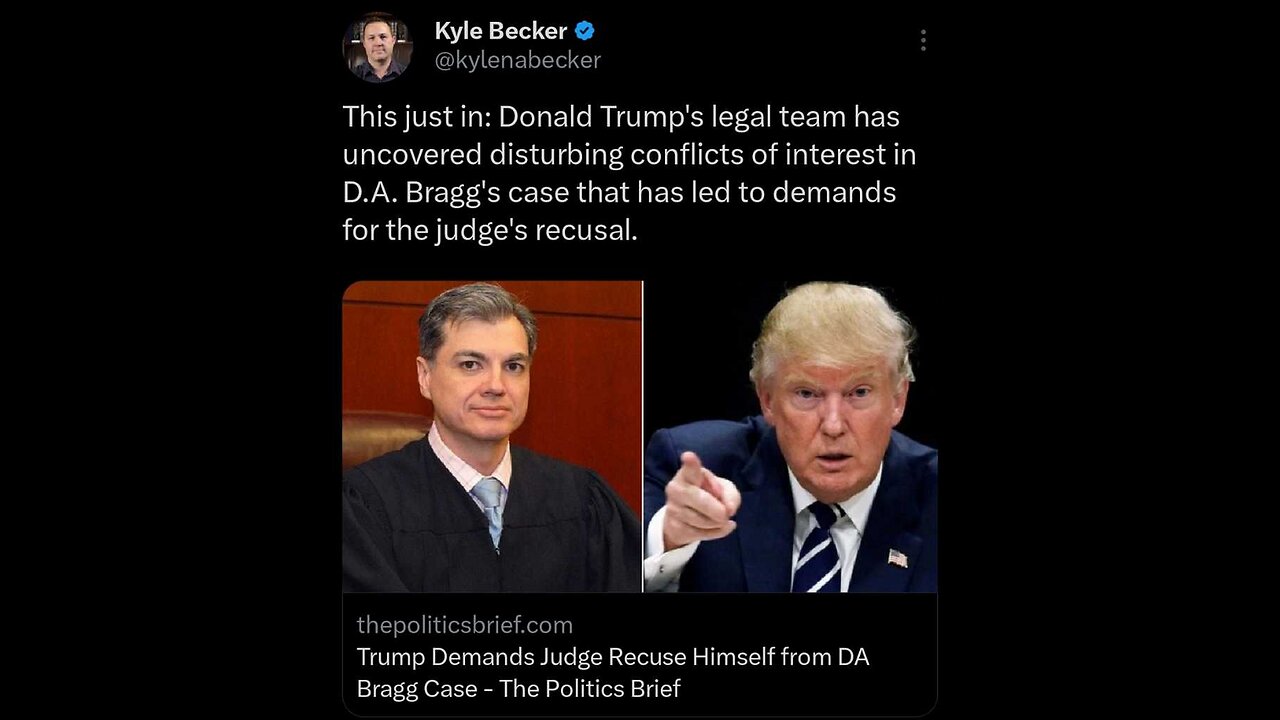The image size is (1280, 720).
Task: View the right photo of the pointing man
Action: 791,437
